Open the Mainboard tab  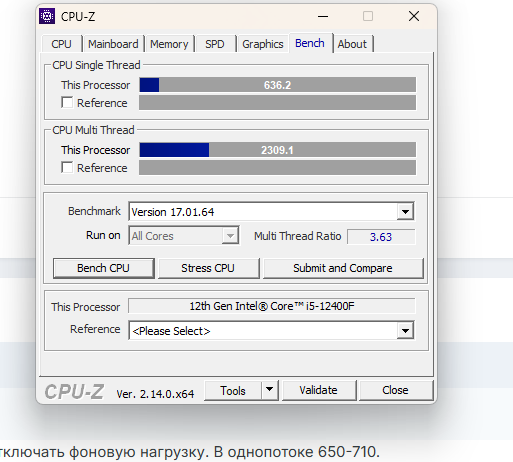(113, 44)
